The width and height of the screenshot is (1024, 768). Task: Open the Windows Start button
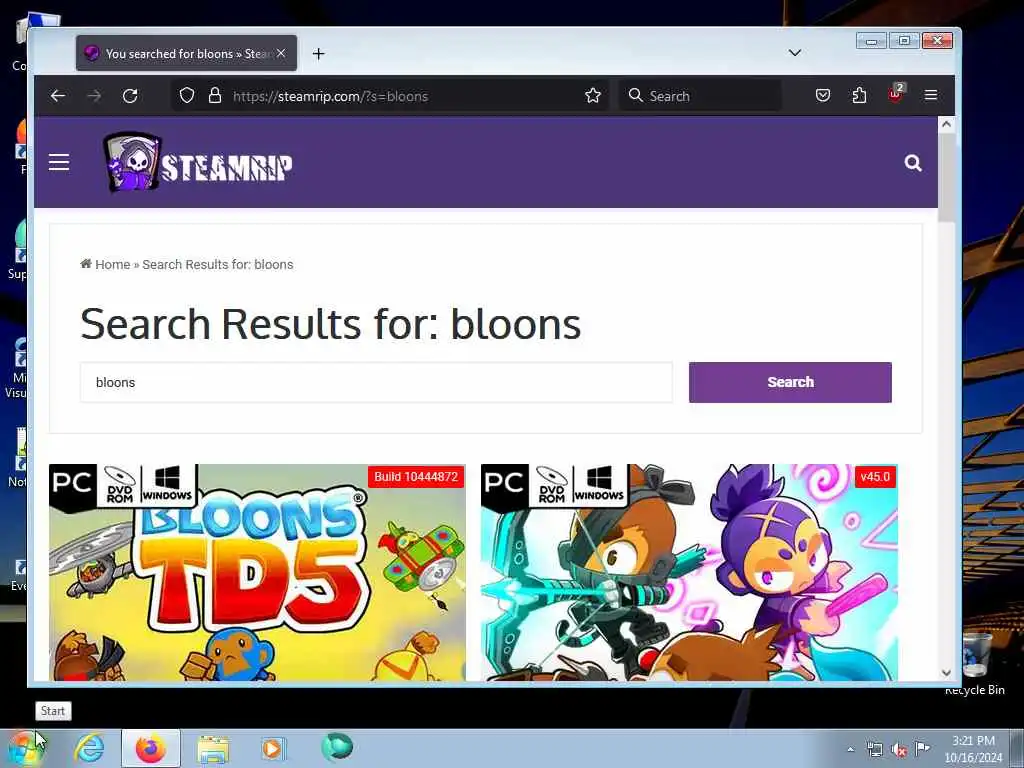click(x=24, y=748)
